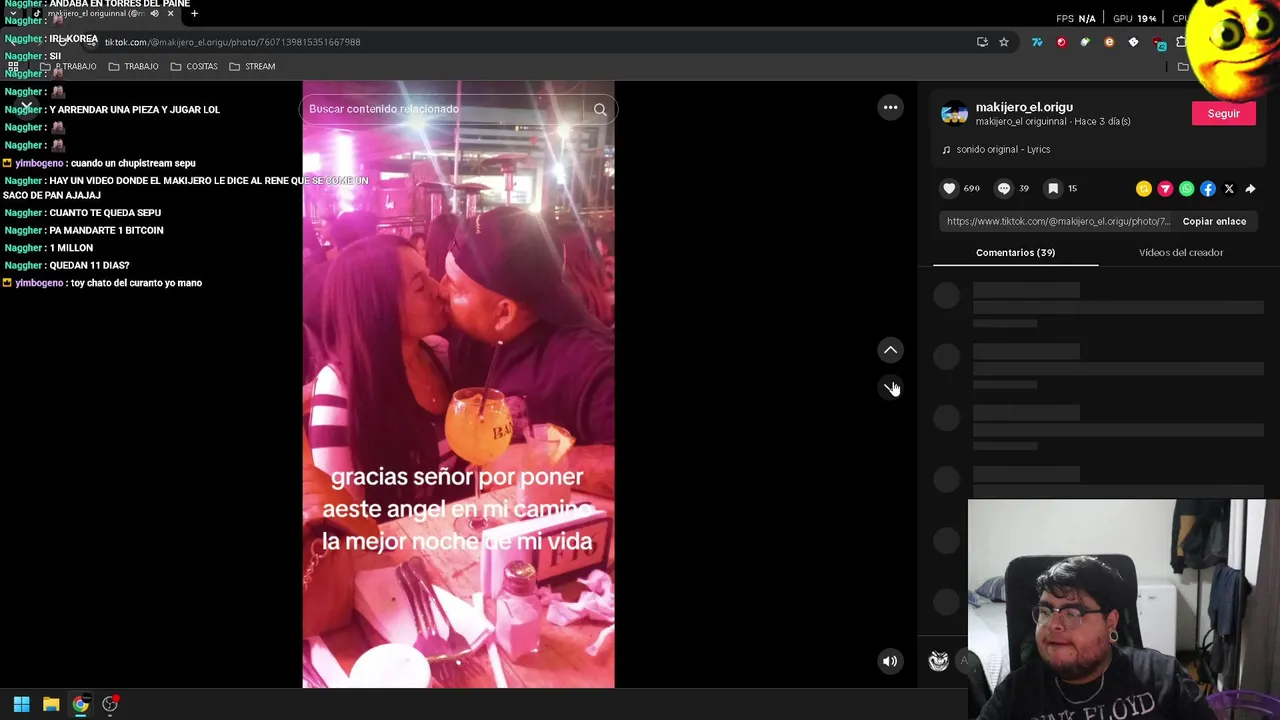Open the three-dots more options menu
Viewport: 1280px width, 720px height.
(890, 108)
